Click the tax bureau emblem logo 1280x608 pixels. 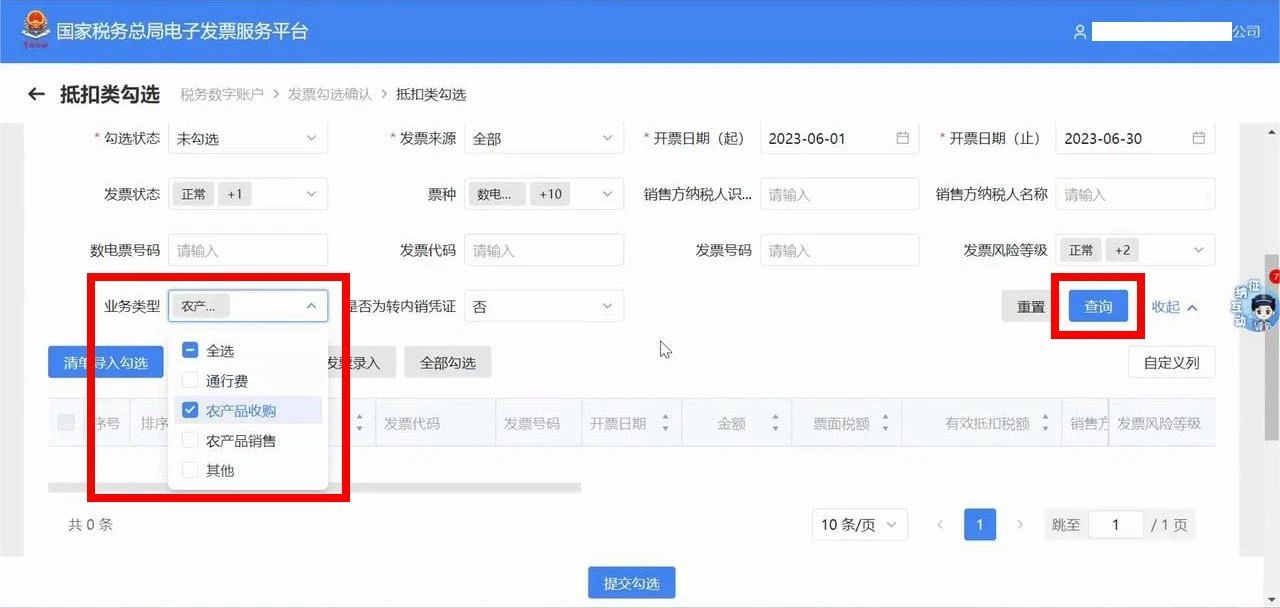pos(36,30)
